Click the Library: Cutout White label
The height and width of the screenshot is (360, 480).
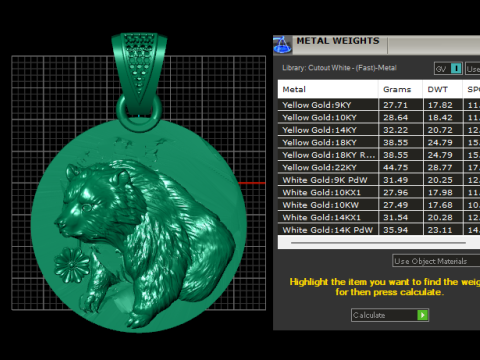(x=339, y=68)
